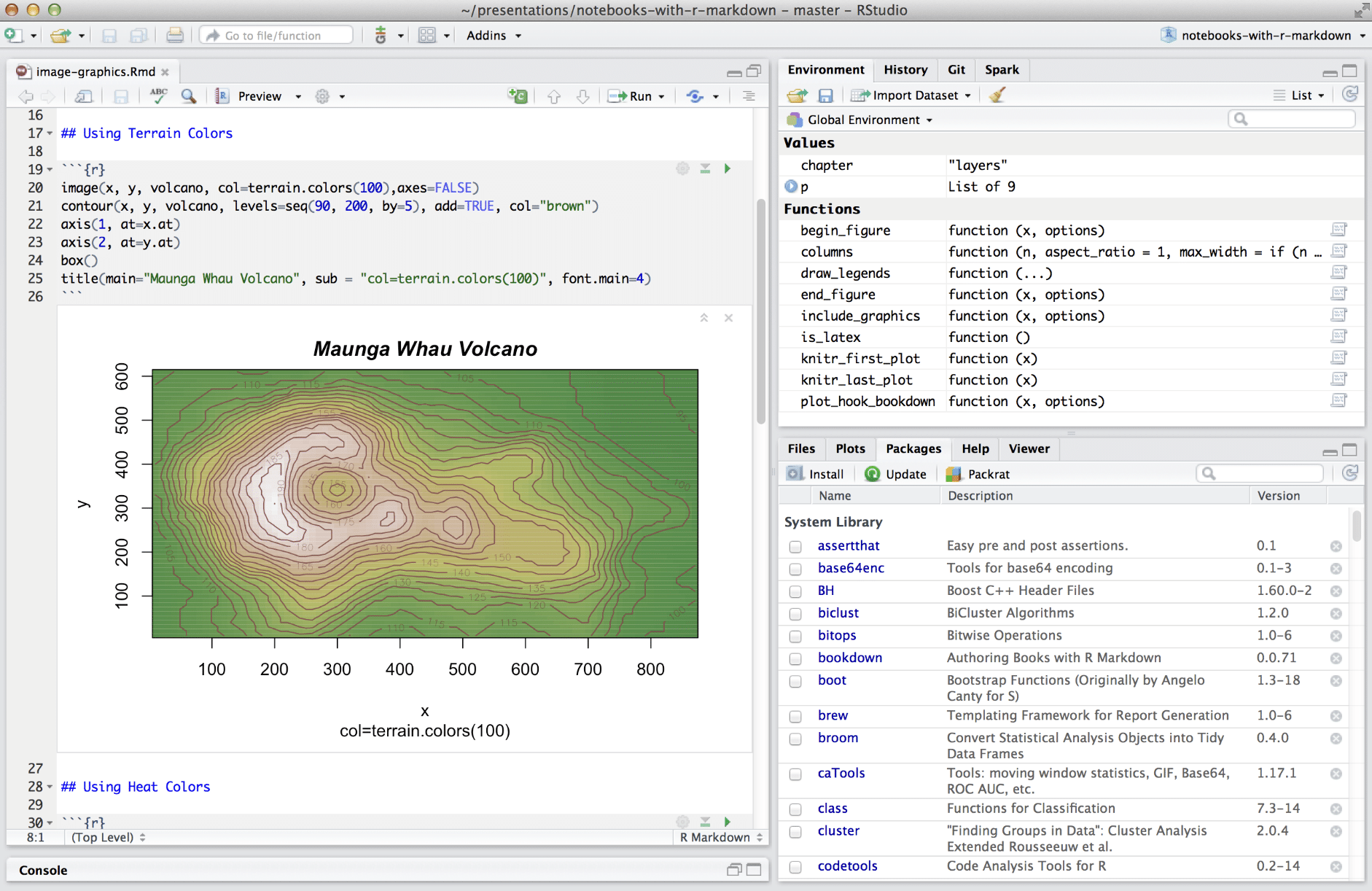This screenshot has height=891, width=1372.
Task: Collapse the volcano plot output
Action: 704,318
